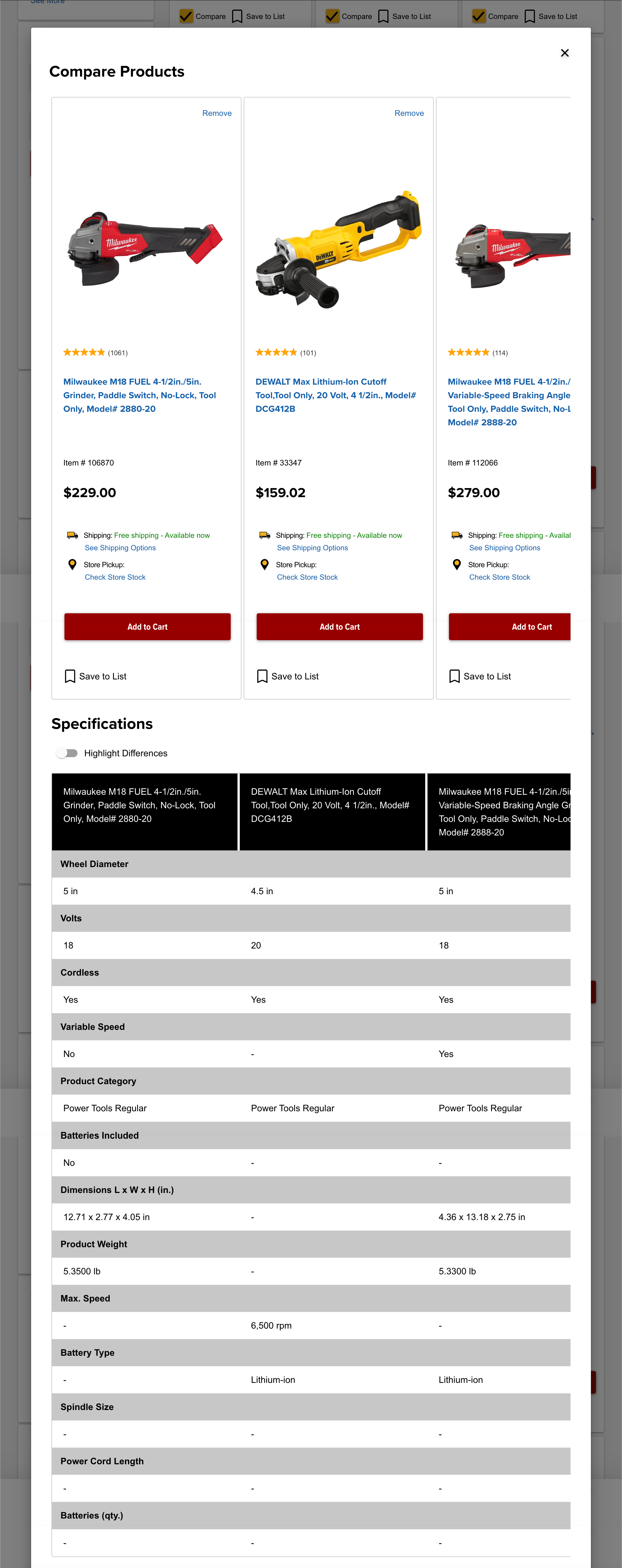Click bookmark icon under DEWALT DCG412B card
The height and width of the screenshot is (1568, 622).
point(263,676)
